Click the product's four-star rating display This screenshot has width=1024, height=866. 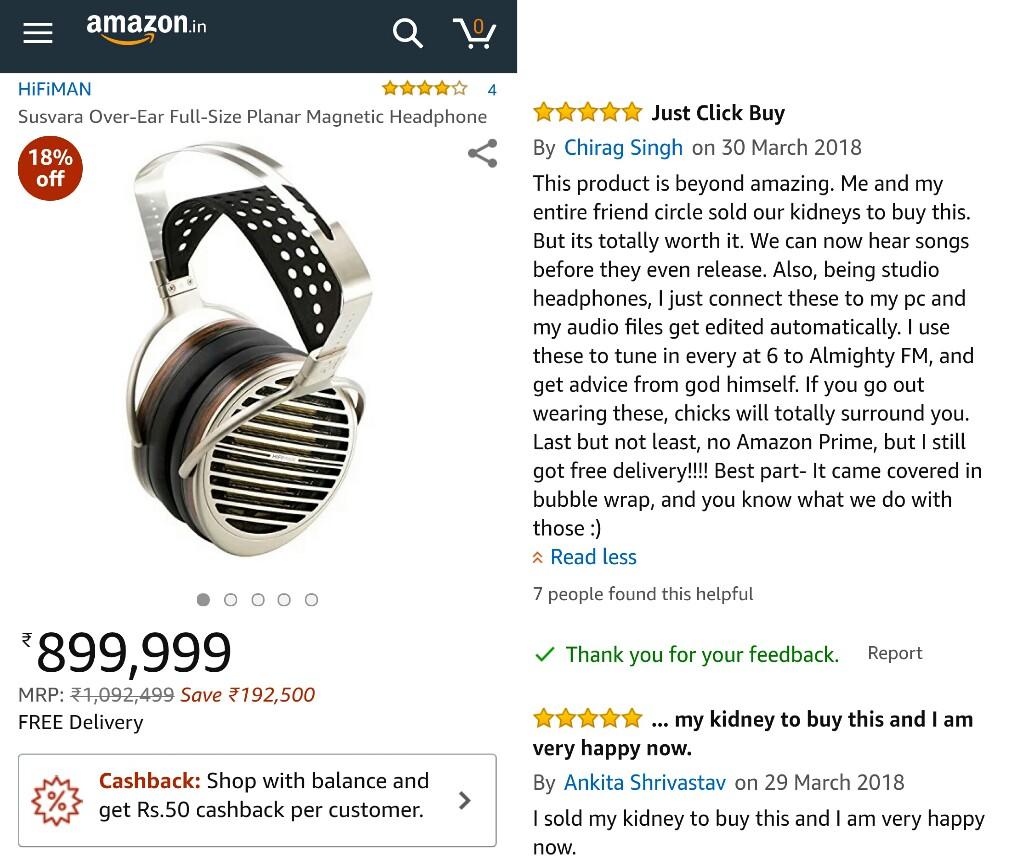tap(424, 88)
